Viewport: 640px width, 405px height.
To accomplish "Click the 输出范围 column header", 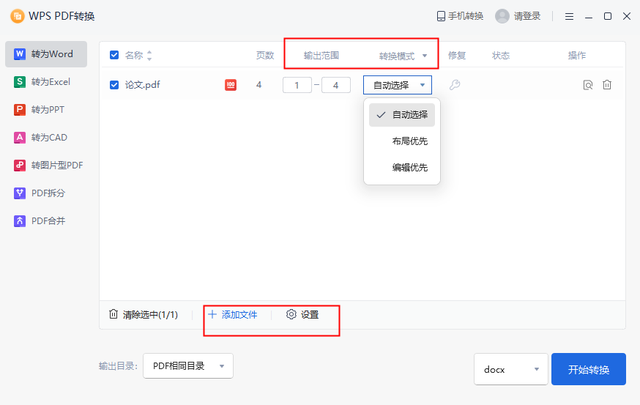I will (x=321, y=56).
